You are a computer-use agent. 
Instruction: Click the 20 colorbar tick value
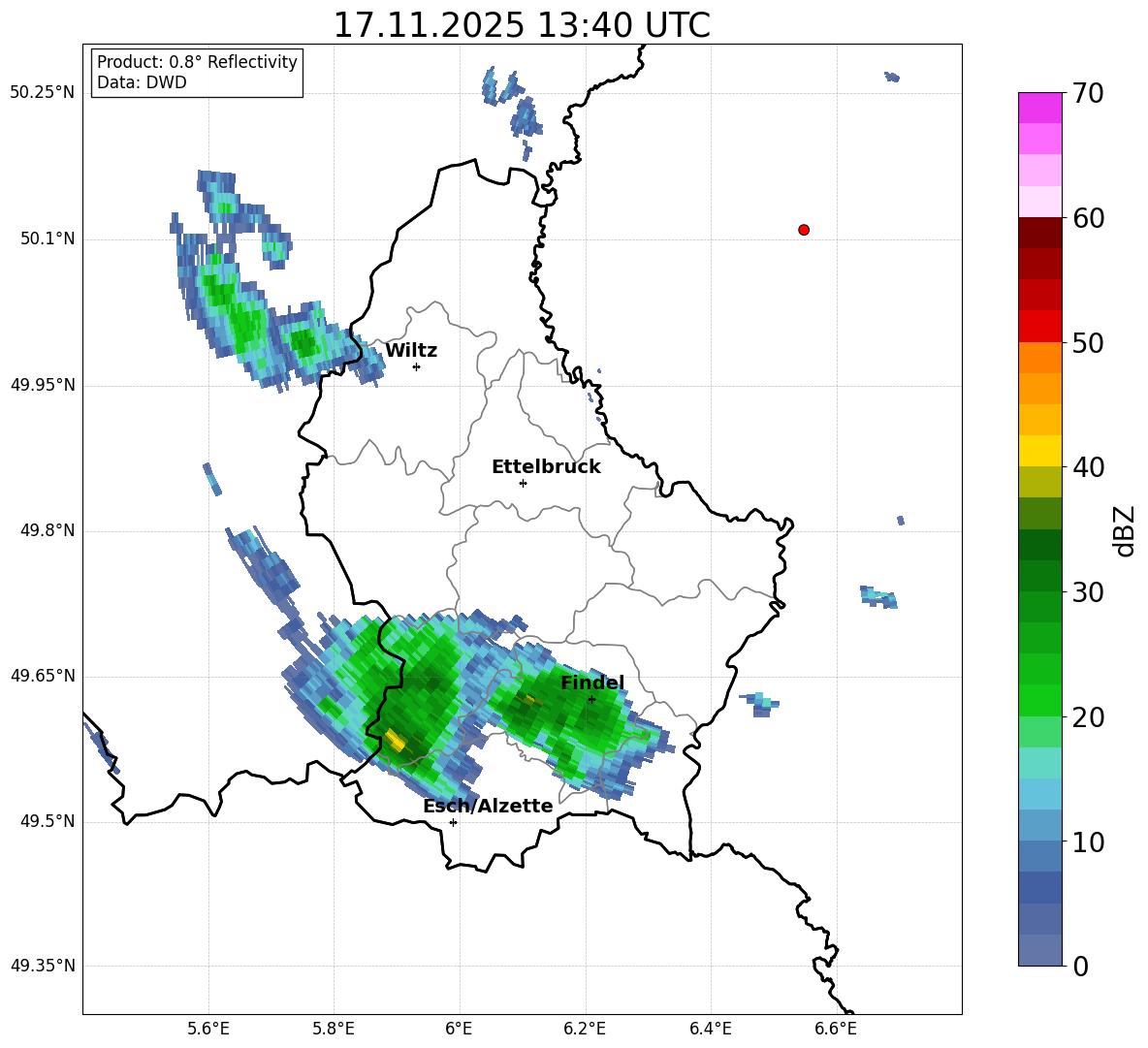[x=1088, y=717]
